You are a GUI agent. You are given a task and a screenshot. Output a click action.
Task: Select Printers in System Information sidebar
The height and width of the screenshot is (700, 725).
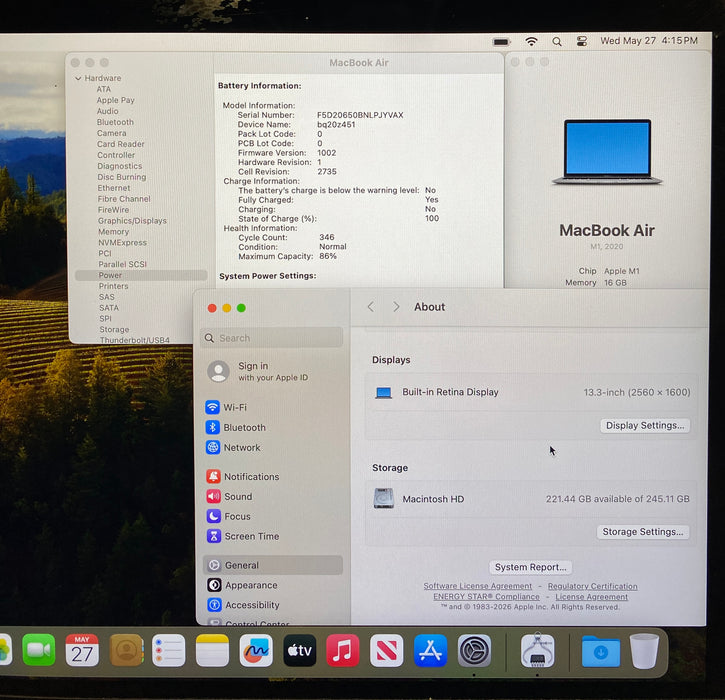tap(113, 286)
